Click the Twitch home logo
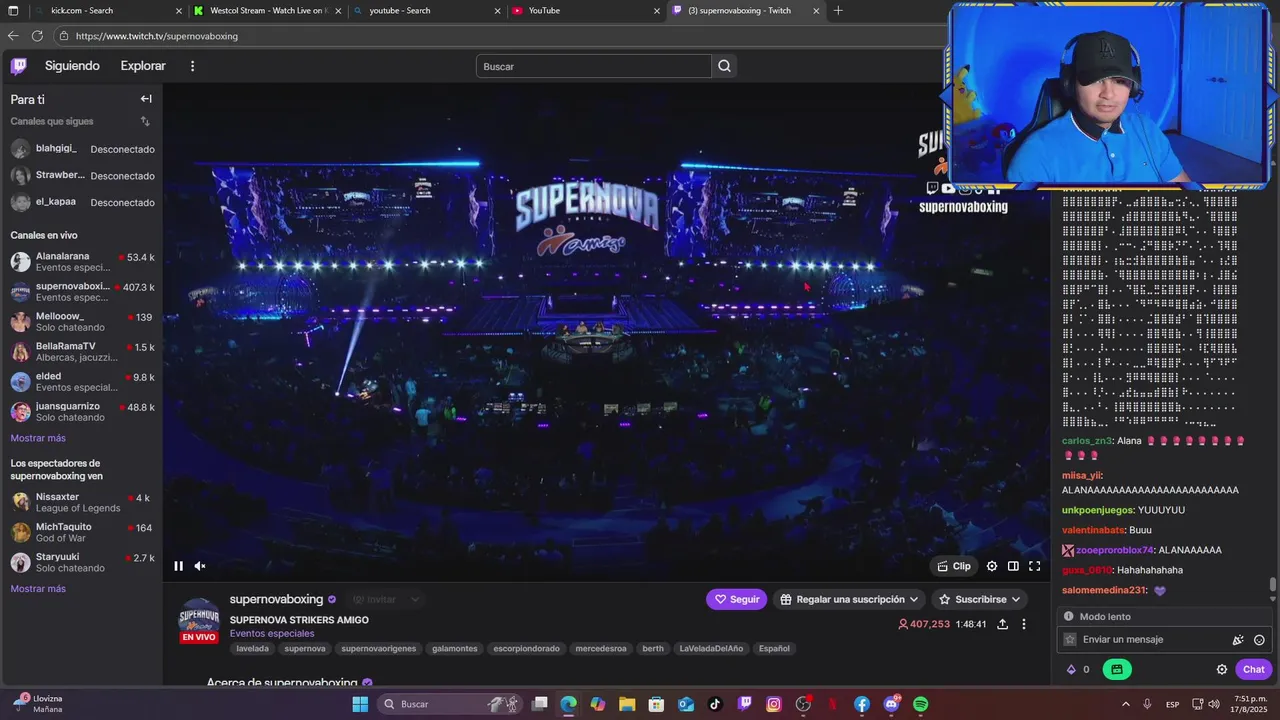Viewport: 1280px width, 720px height. coord(19,66)
